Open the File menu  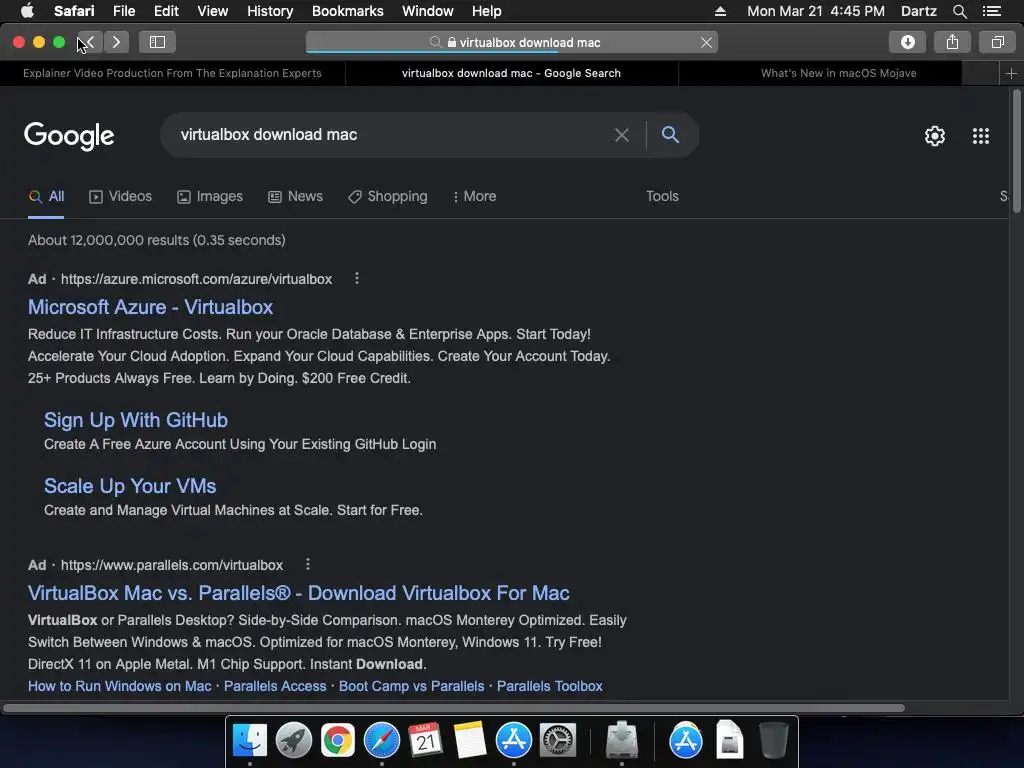123,11
